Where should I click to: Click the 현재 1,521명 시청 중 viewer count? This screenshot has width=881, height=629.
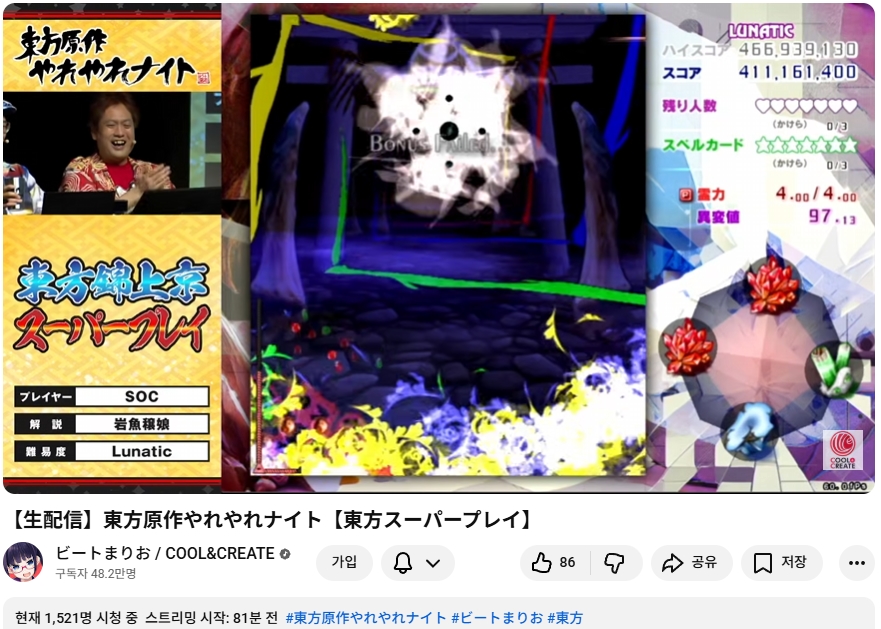(76, 618)
